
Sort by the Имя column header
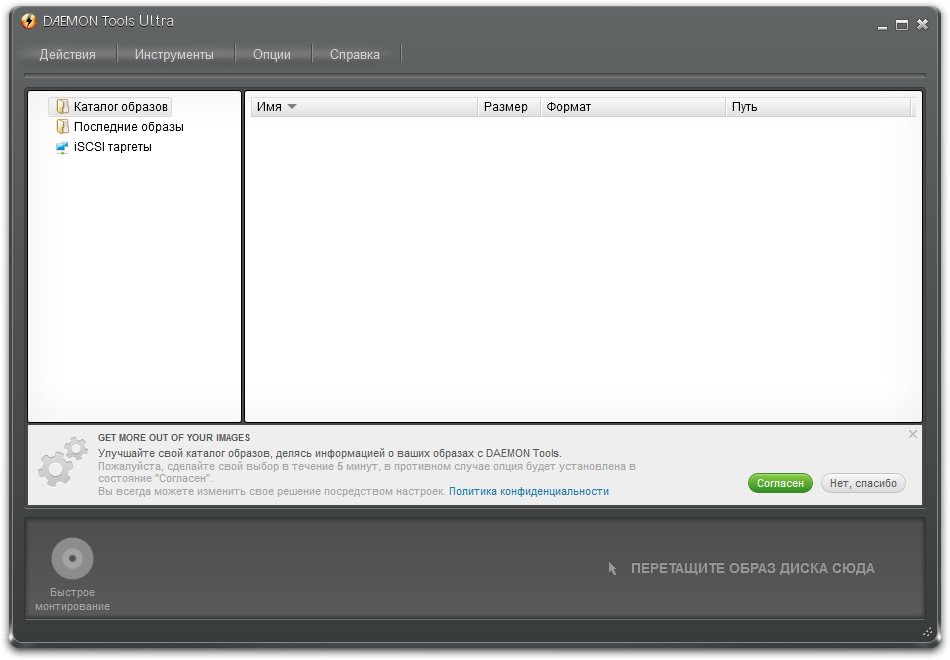364,107
